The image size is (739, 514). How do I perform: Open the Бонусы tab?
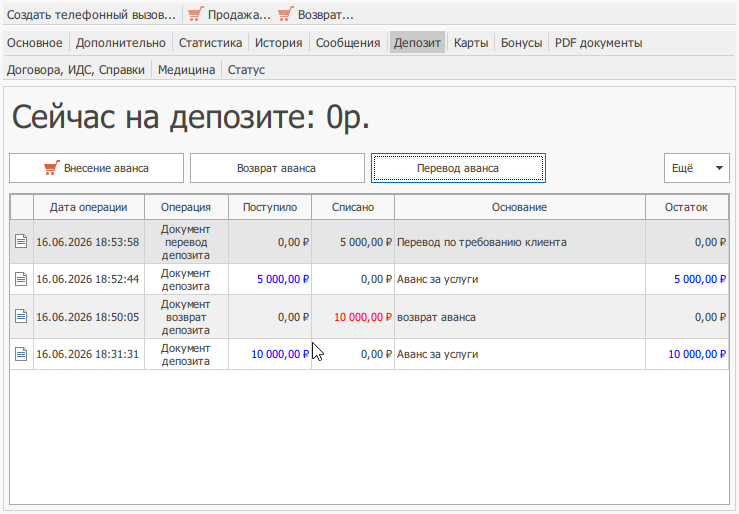click(x=521, y=43)
